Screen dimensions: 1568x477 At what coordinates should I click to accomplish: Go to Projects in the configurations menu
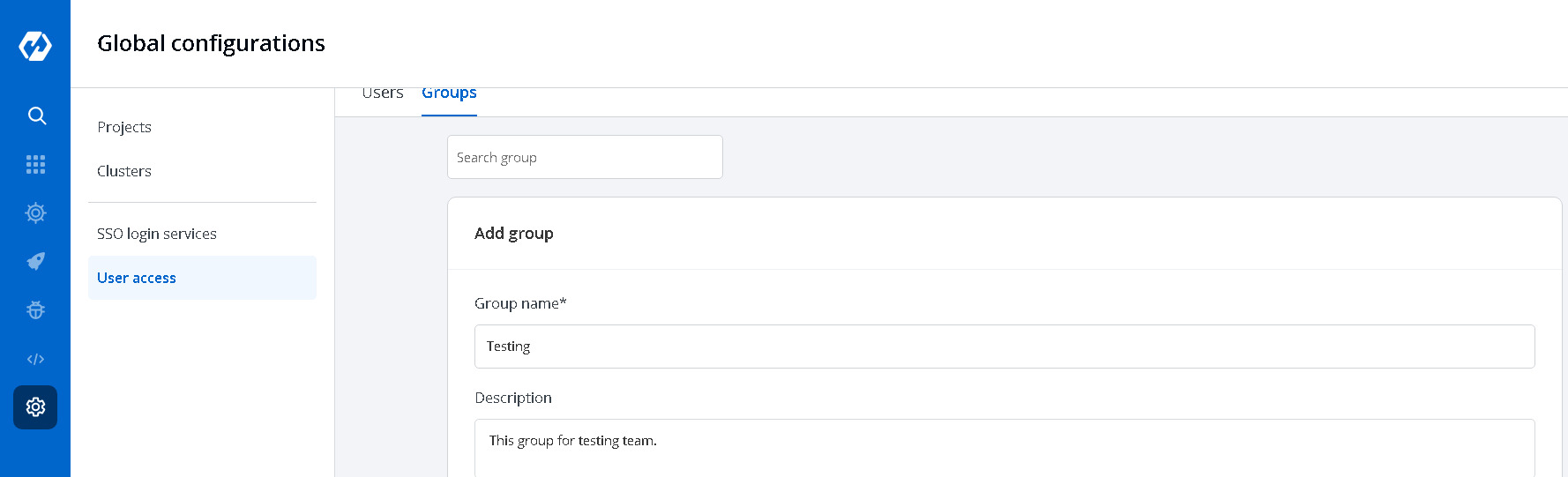coord(124,127)
